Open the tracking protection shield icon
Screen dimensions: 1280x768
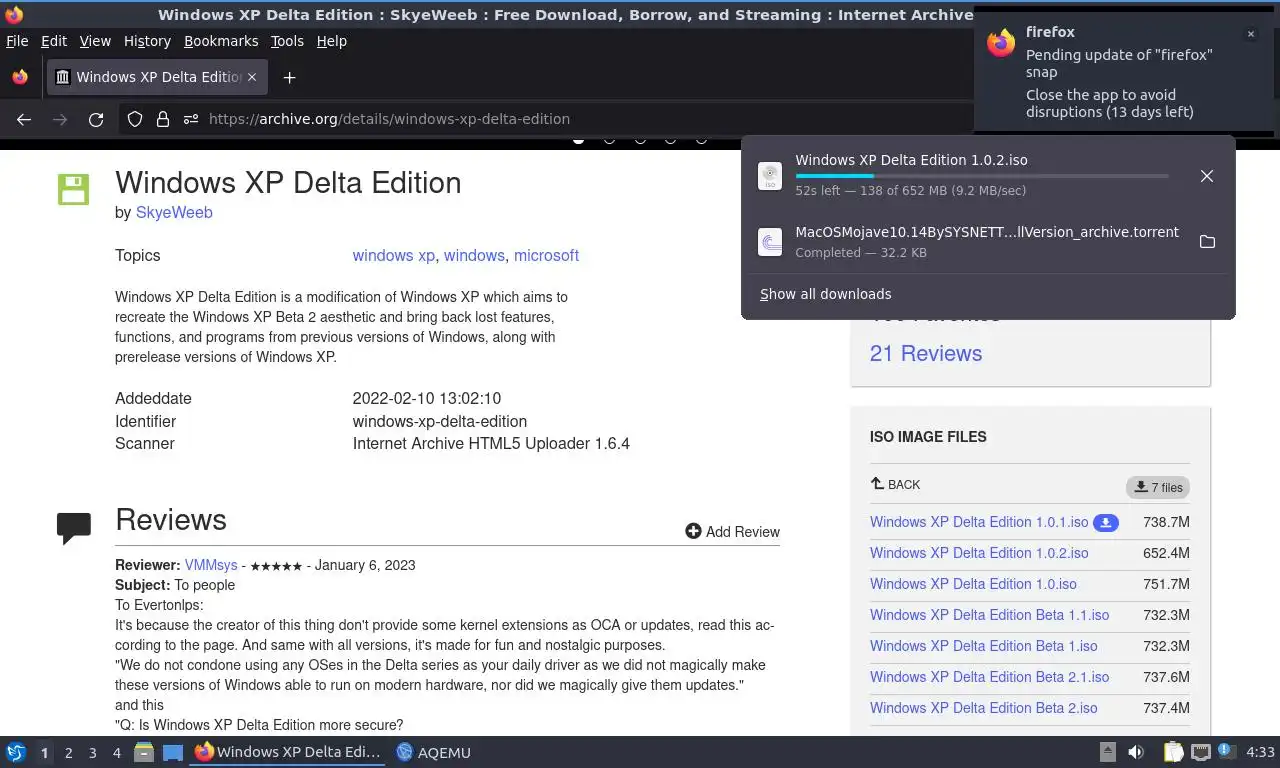click(135, 119)
